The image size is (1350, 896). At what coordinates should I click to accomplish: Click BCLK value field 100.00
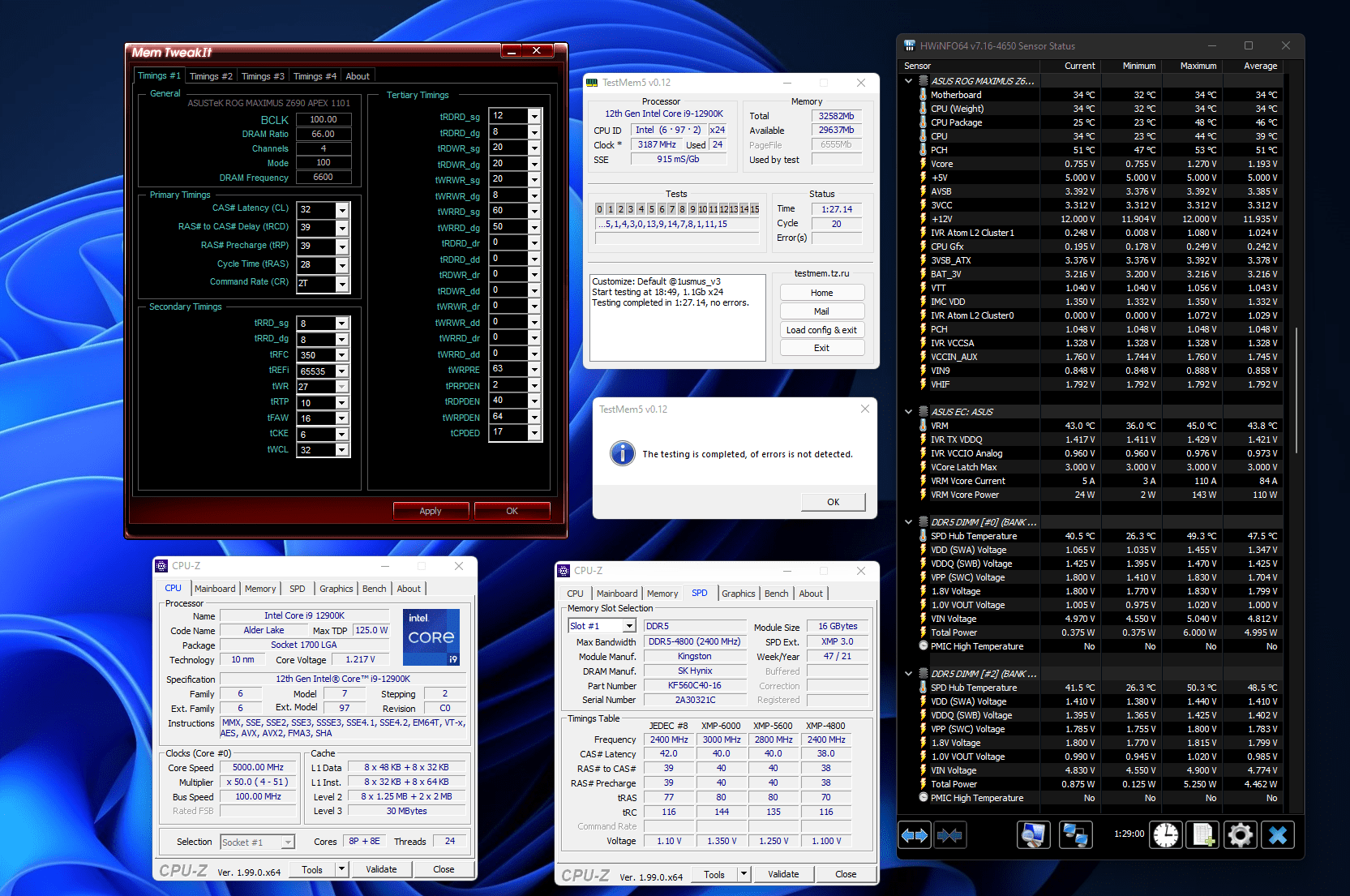[324, 119]
